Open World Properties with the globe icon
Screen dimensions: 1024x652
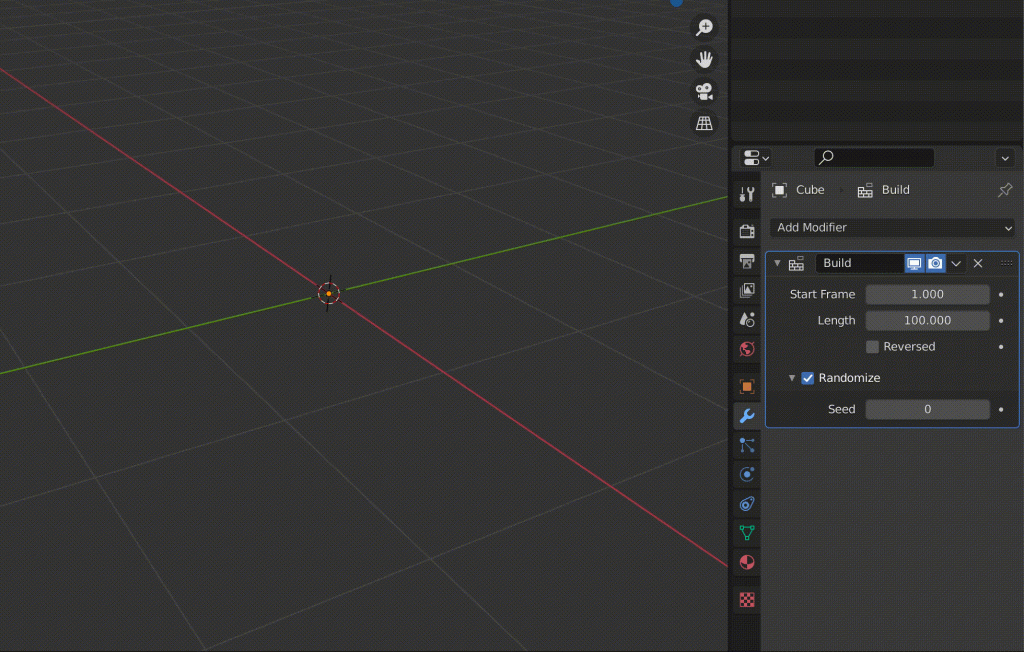pos(746,349)
